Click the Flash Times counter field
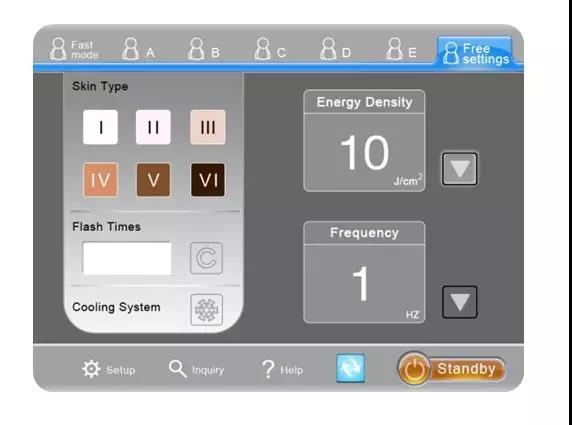 pos(127,258)
